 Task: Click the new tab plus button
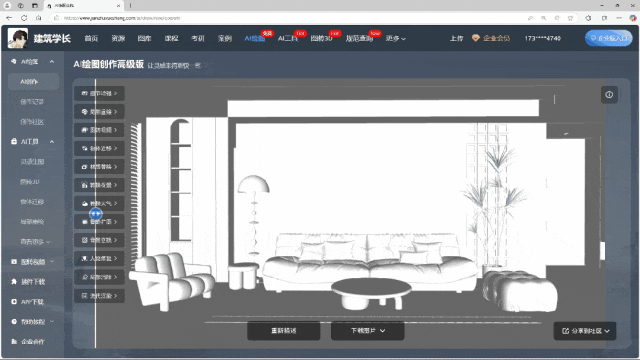point(130,6)
